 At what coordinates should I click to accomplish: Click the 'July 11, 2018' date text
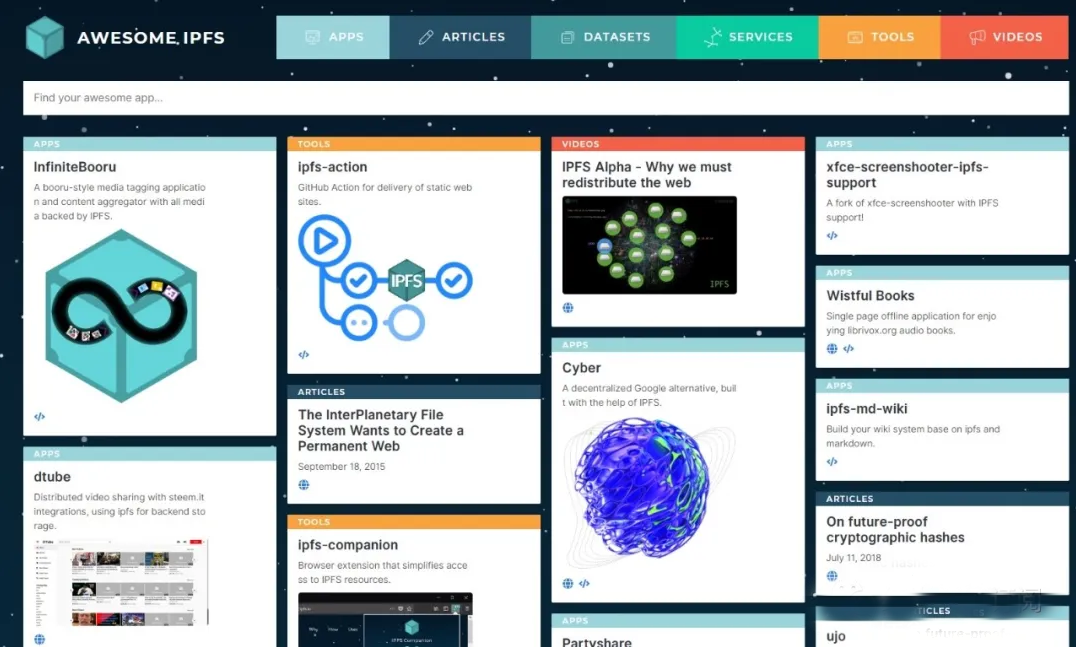coord(853,558)
